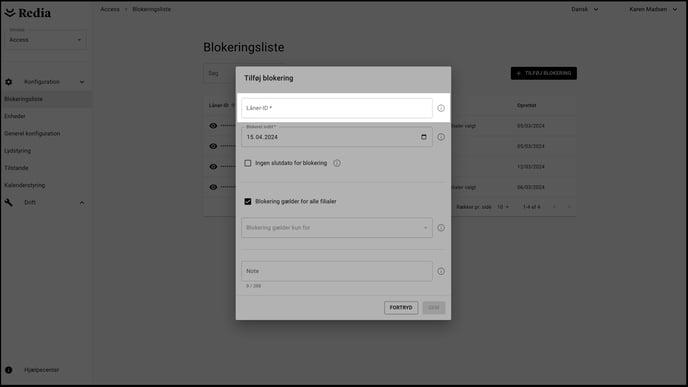Viewport: 688px width, 387px height.
Task: Uncheck Blokering gælder for alle filialer
Action: pos(248,201)
